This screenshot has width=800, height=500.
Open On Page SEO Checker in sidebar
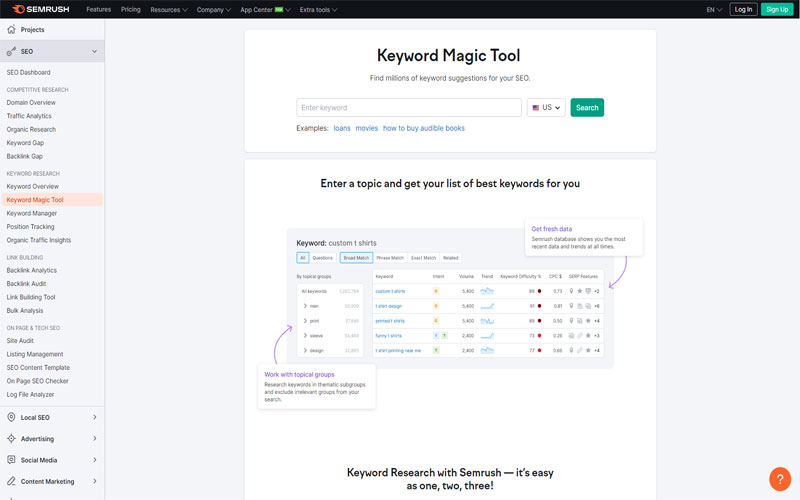(37, 381)
